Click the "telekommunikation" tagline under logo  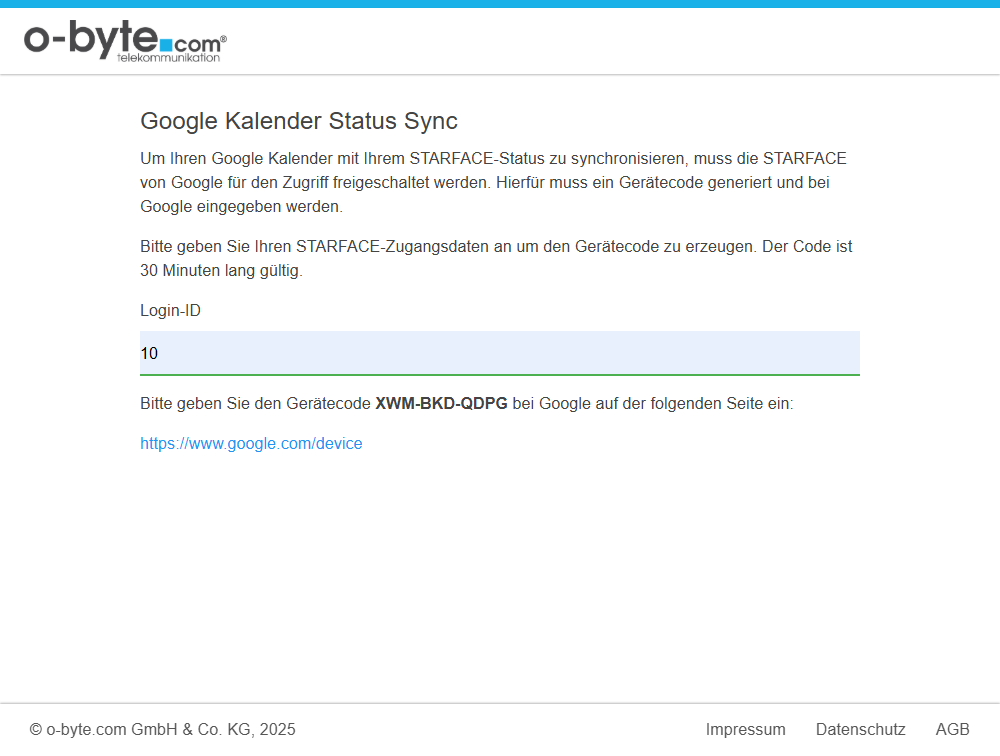[168, 58]
